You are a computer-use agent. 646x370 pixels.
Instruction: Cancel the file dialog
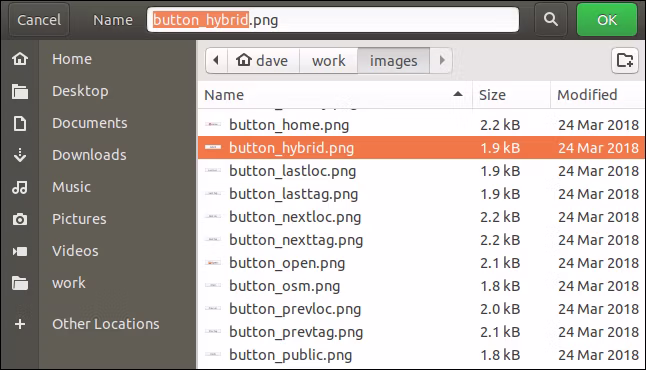39,20
